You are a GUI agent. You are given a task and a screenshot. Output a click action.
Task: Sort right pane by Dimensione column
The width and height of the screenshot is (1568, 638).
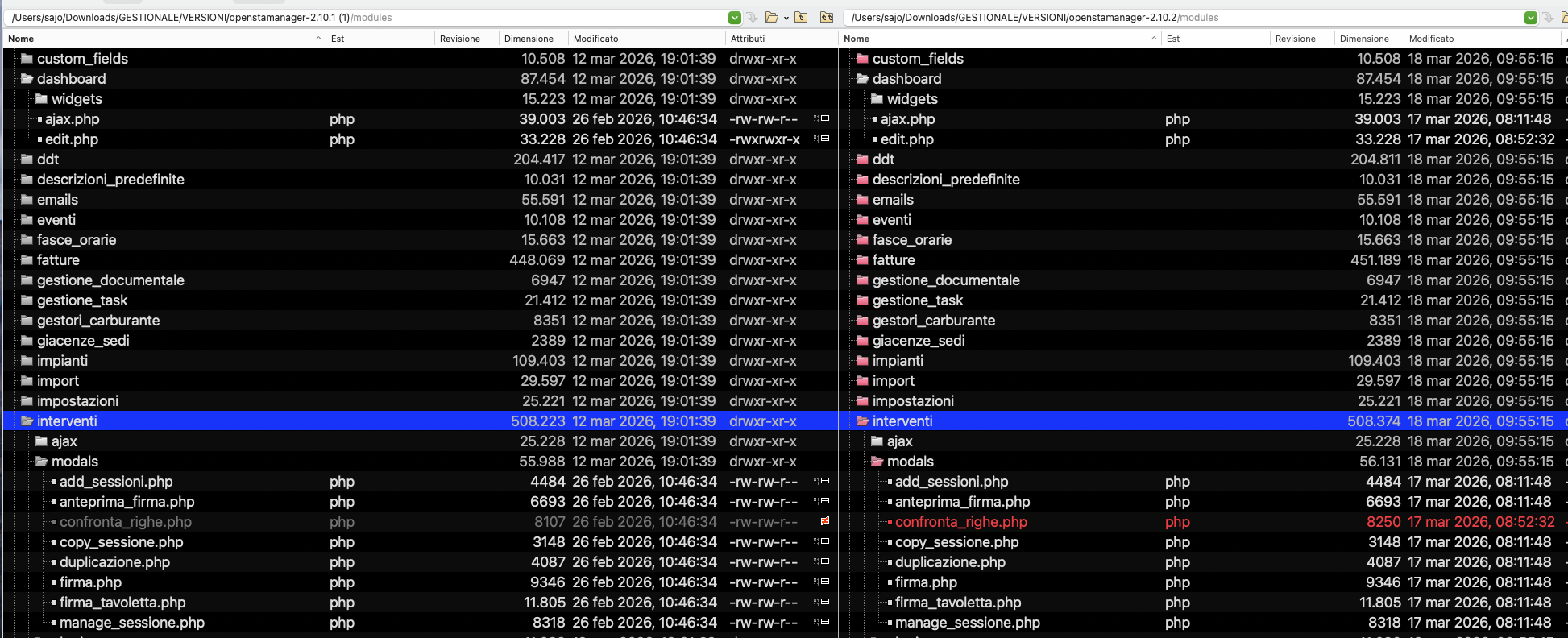(x=1364, y=39)
